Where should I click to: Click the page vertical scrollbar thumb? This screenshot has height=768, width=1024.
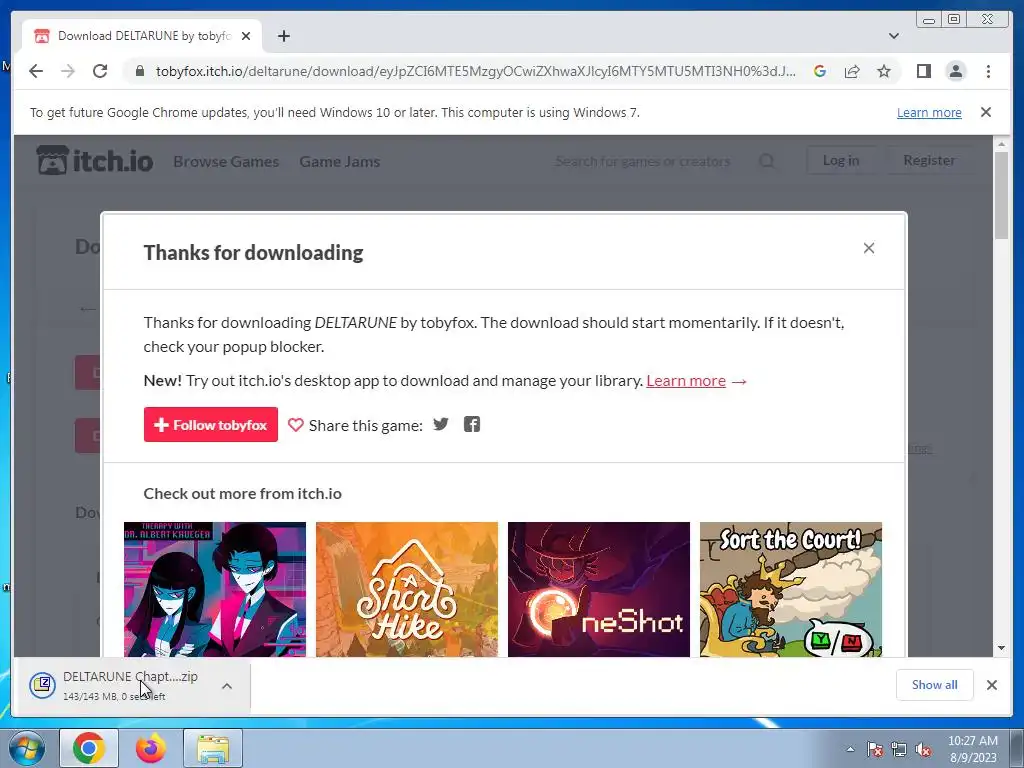tap(1001, 196)
